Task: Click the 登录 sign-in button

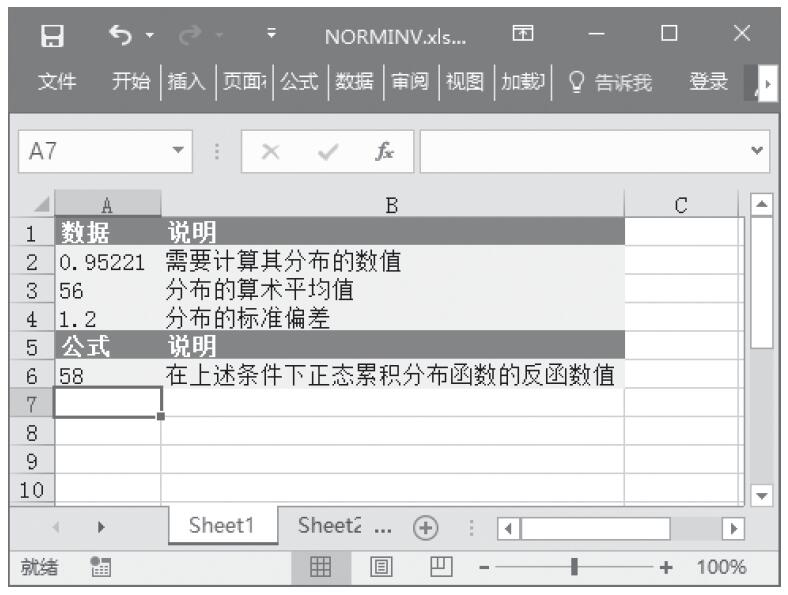Action: click(708, 82)
